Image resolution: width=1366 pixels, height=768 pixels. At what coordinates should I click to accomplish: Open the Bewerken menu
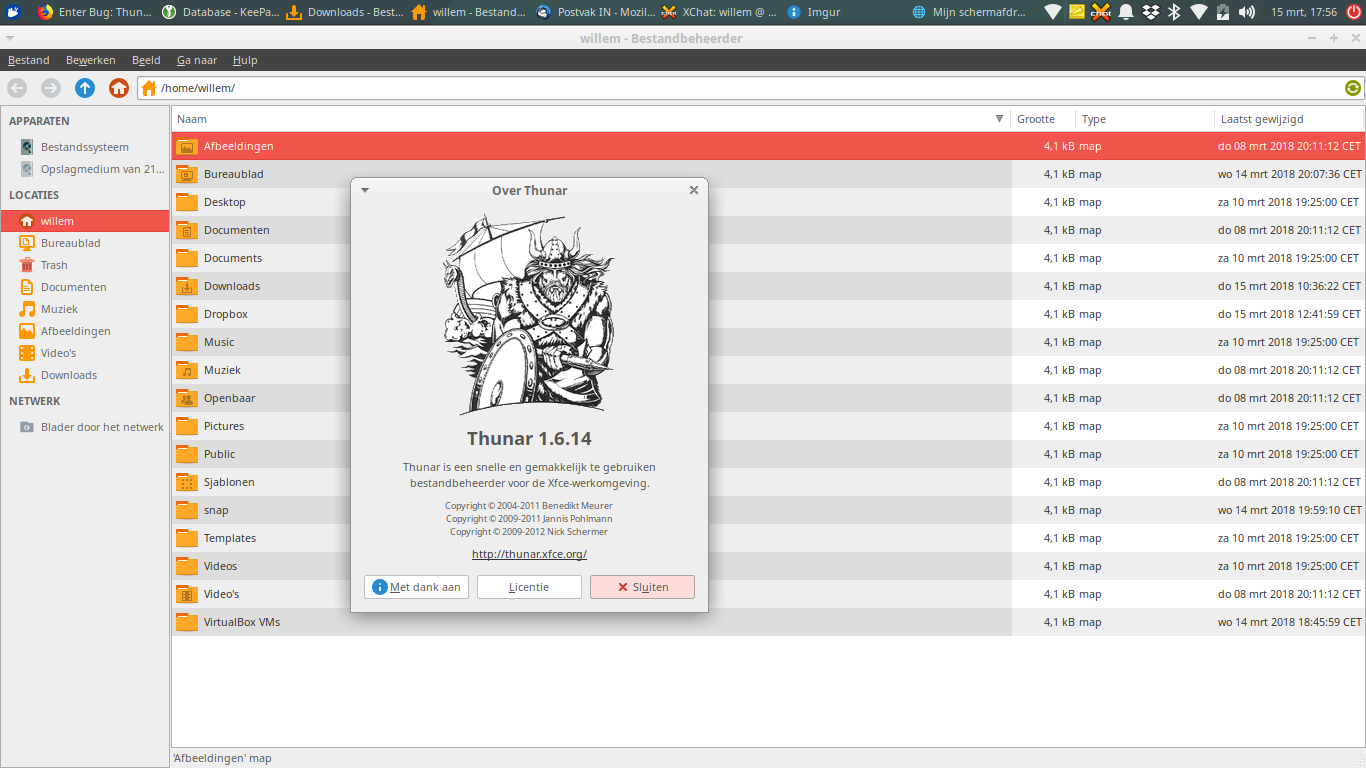point(90,60)
